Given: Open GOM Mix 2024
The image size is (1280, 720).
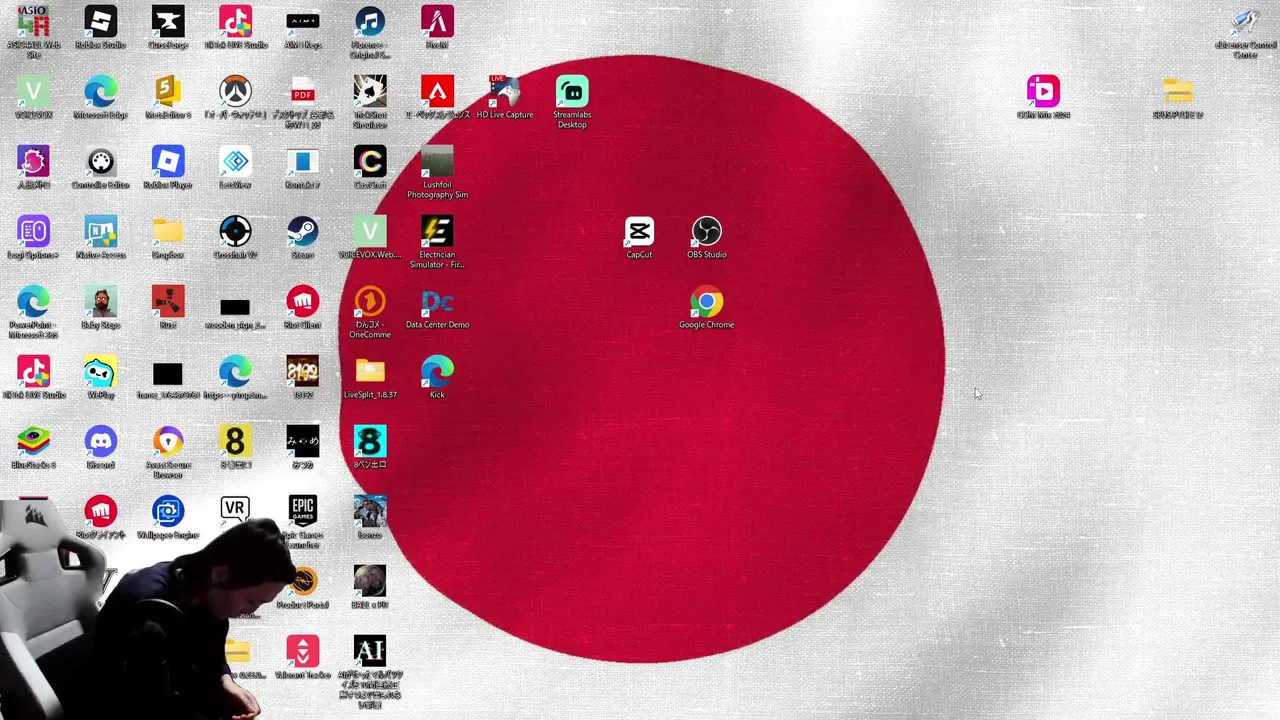Looking at the screenshot, I should point(1043,92).
